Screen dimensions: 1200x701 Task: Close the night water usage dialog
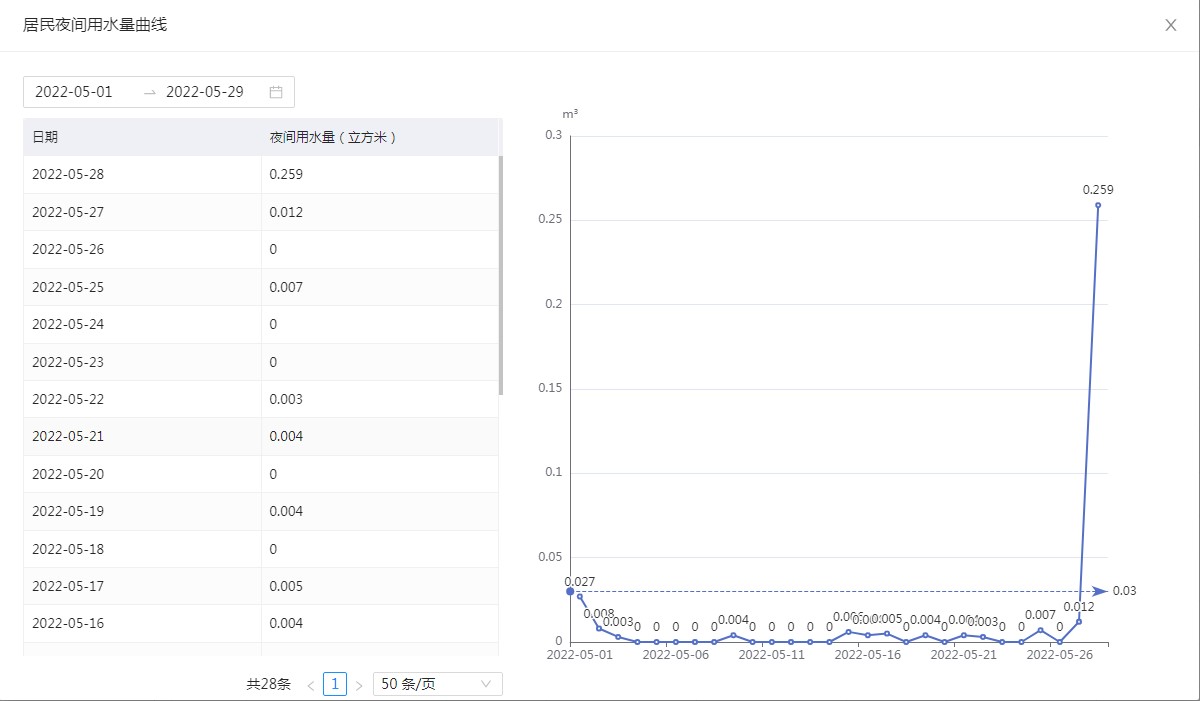1170,26
